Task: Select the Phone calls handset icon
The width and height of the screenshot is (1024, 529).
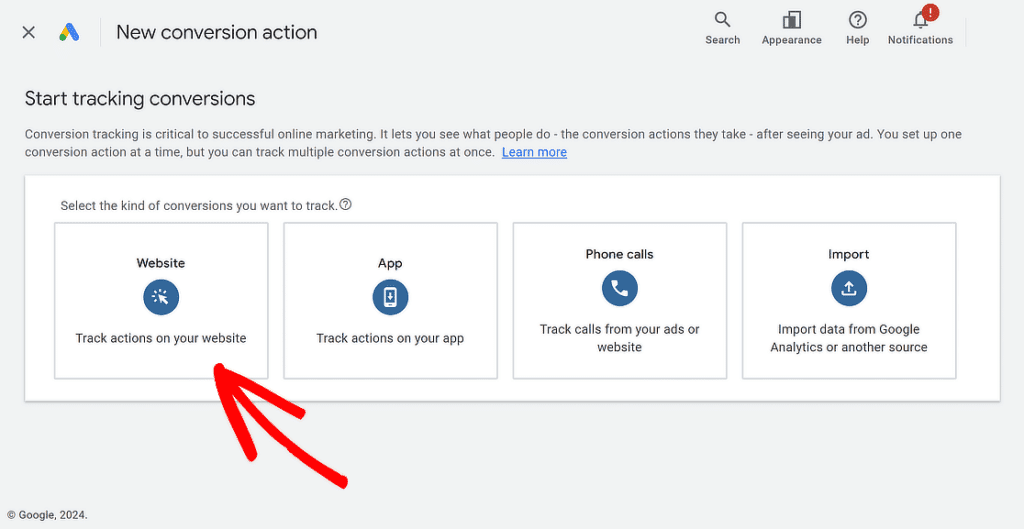Action: (619, 288)
